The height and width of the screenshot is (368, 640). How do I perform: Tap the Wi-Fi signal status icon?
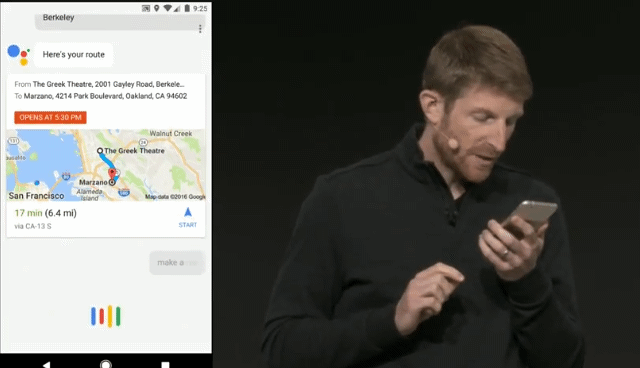pyautogui.click(x=167, y=8)
